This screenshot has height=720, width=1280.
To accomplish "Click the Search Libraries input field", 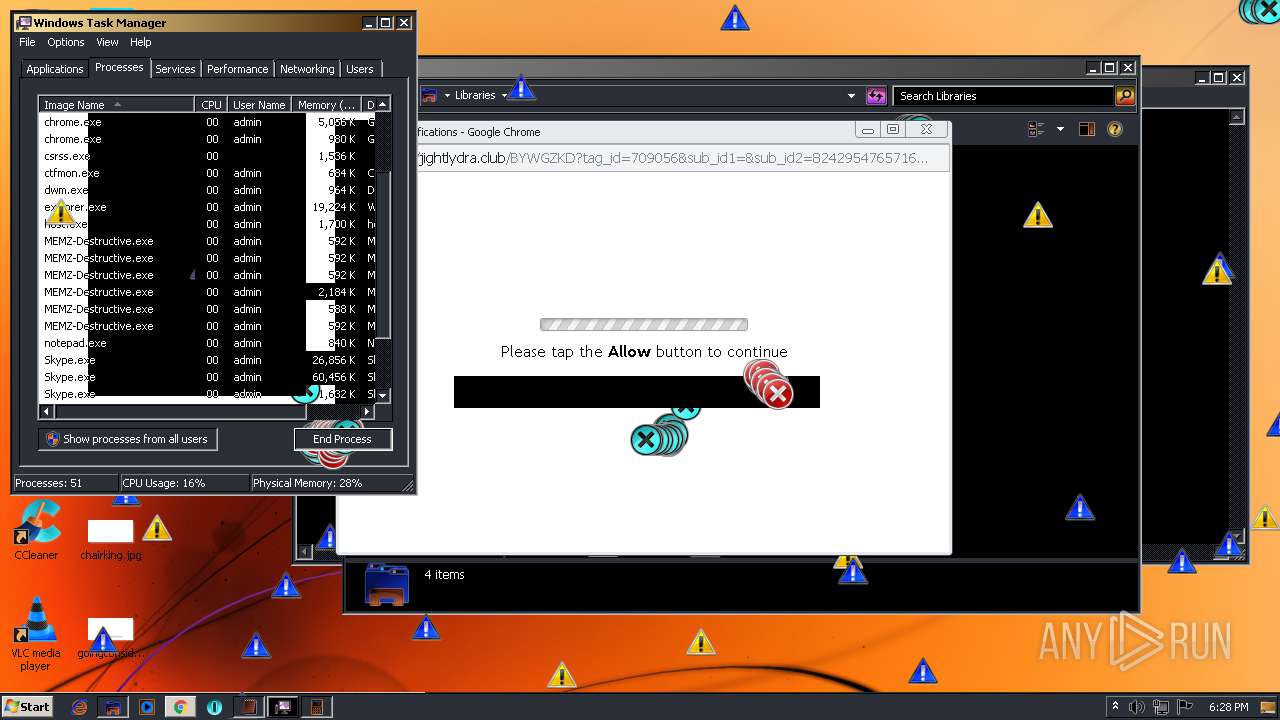I will [1003, 96].
